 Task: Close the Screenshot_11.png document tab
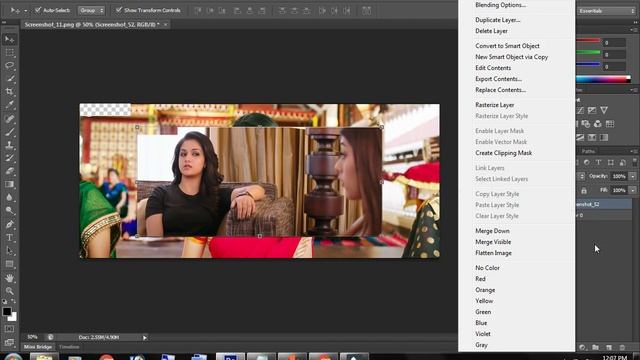click(165, 24)
